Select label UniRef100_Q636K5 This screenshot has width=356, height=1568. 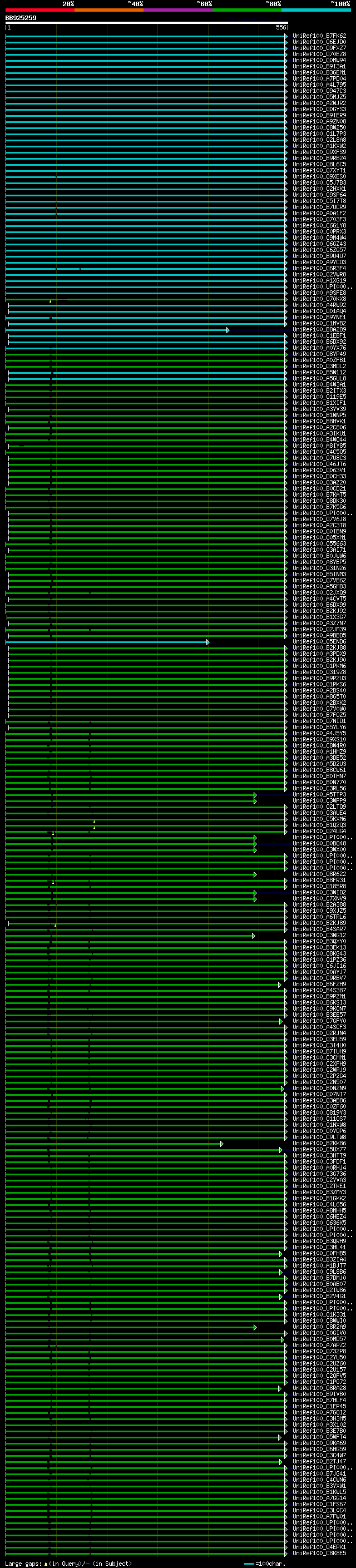[x=319, y=1223]
